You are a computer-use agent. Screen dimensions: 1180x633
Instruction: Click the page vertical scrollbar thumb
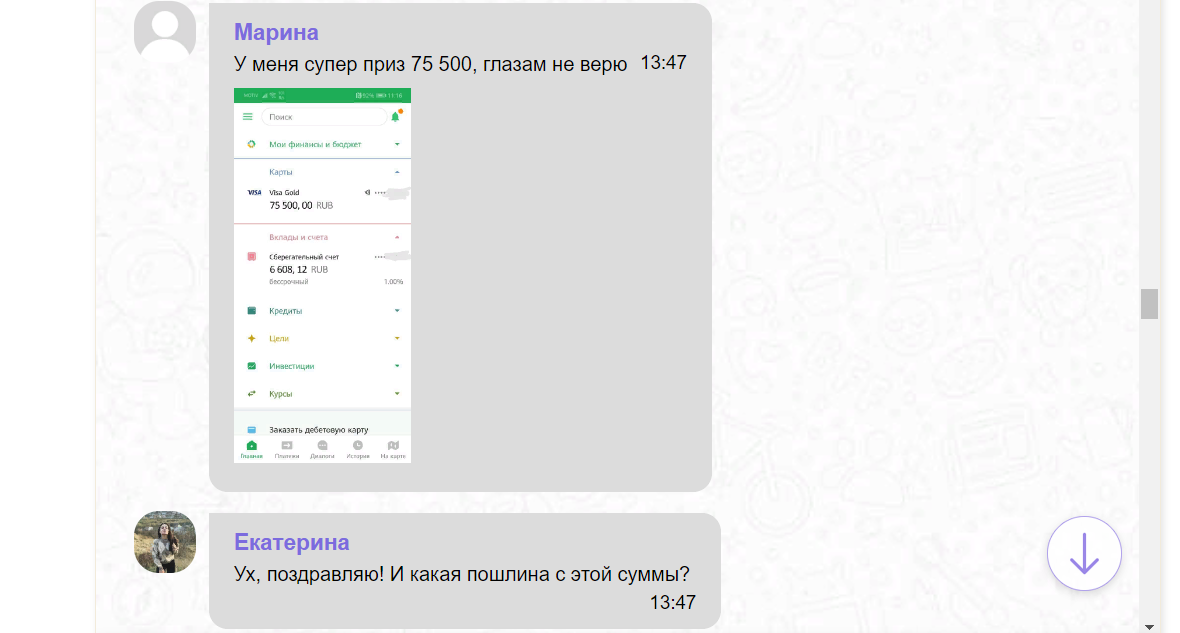1149,304
